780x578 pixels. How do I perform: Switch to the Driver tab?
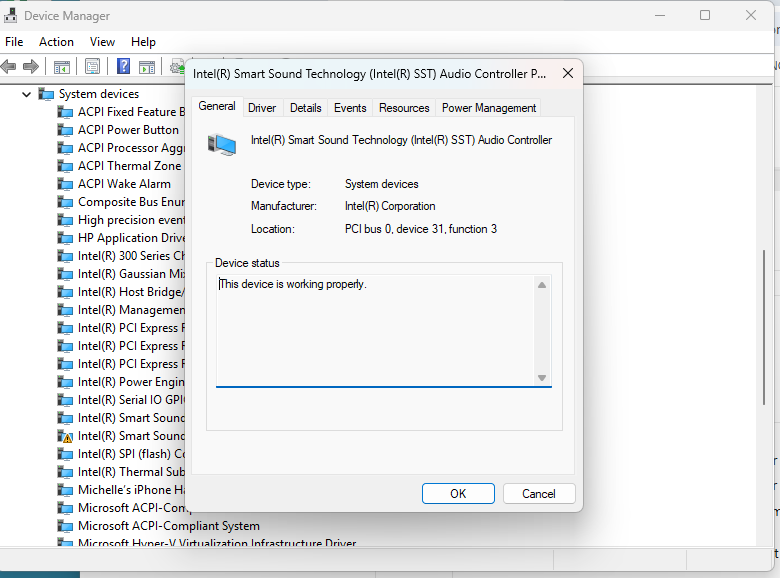tap(262, 108)
